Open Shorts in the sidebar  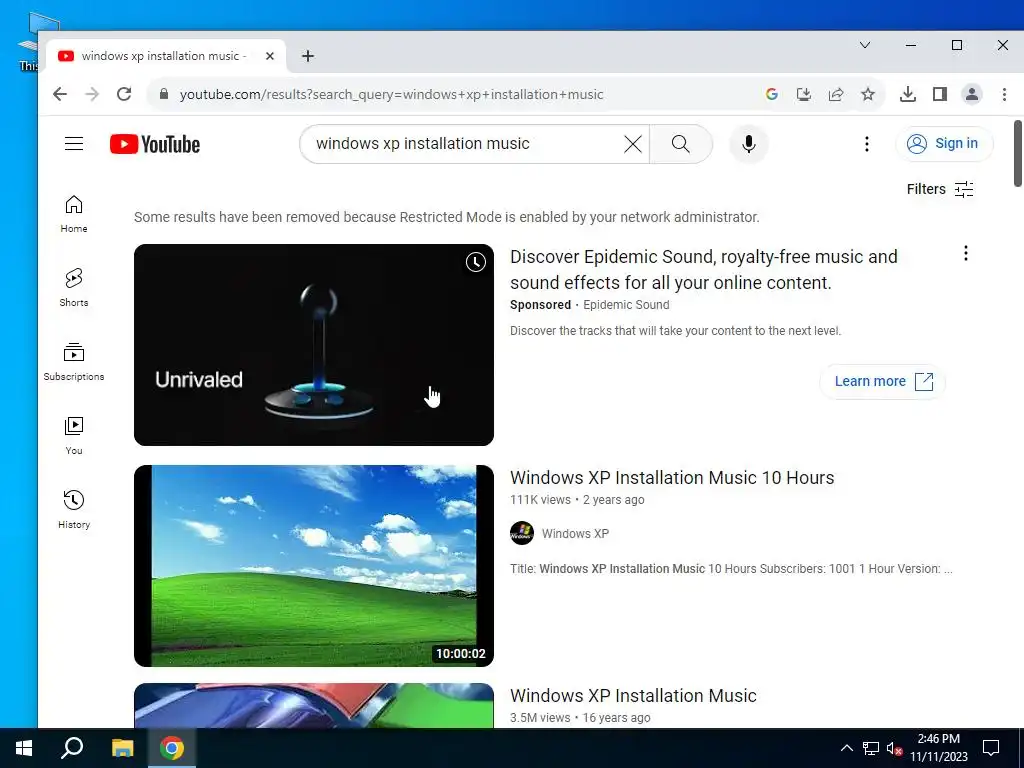74,288
